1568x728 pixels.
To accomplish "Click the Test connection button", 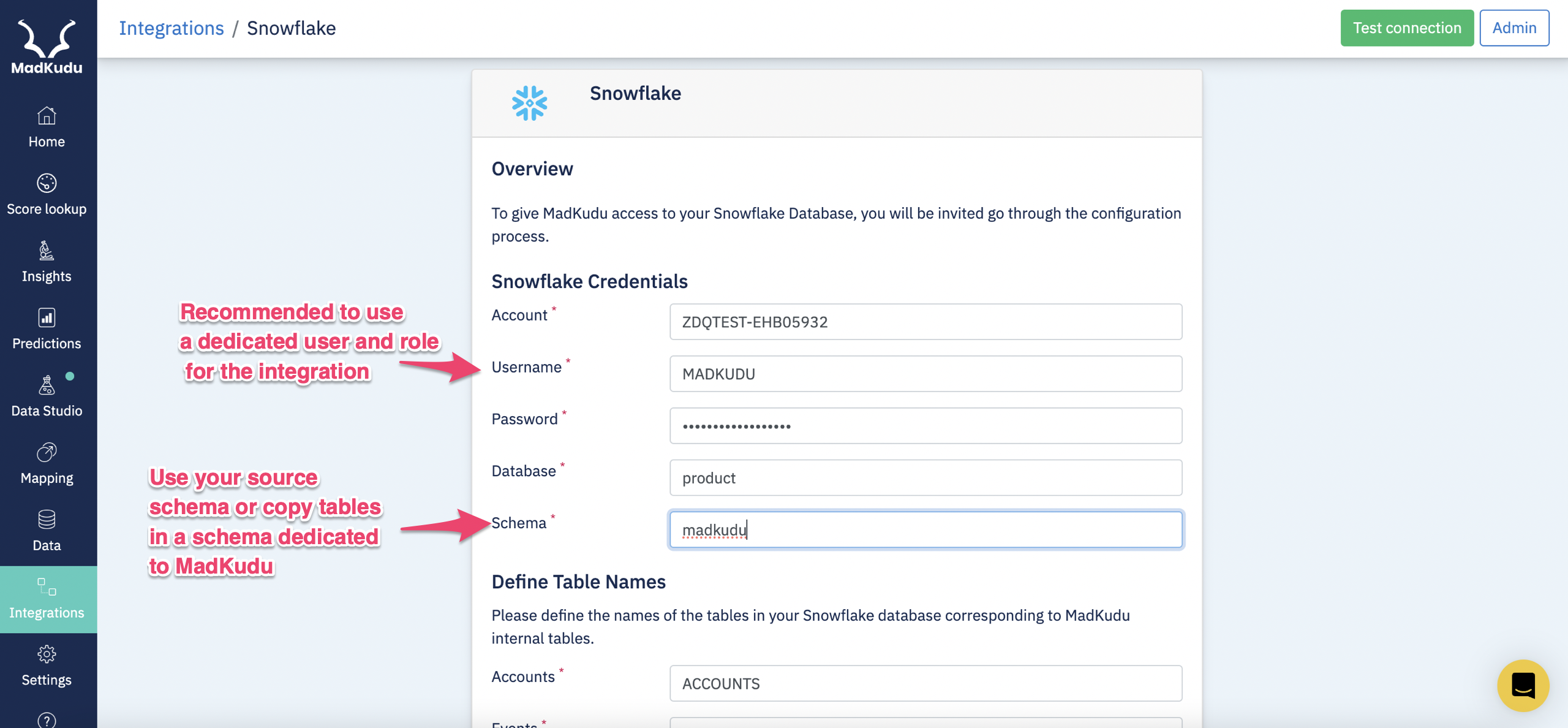I will [x=1407, y=28].
